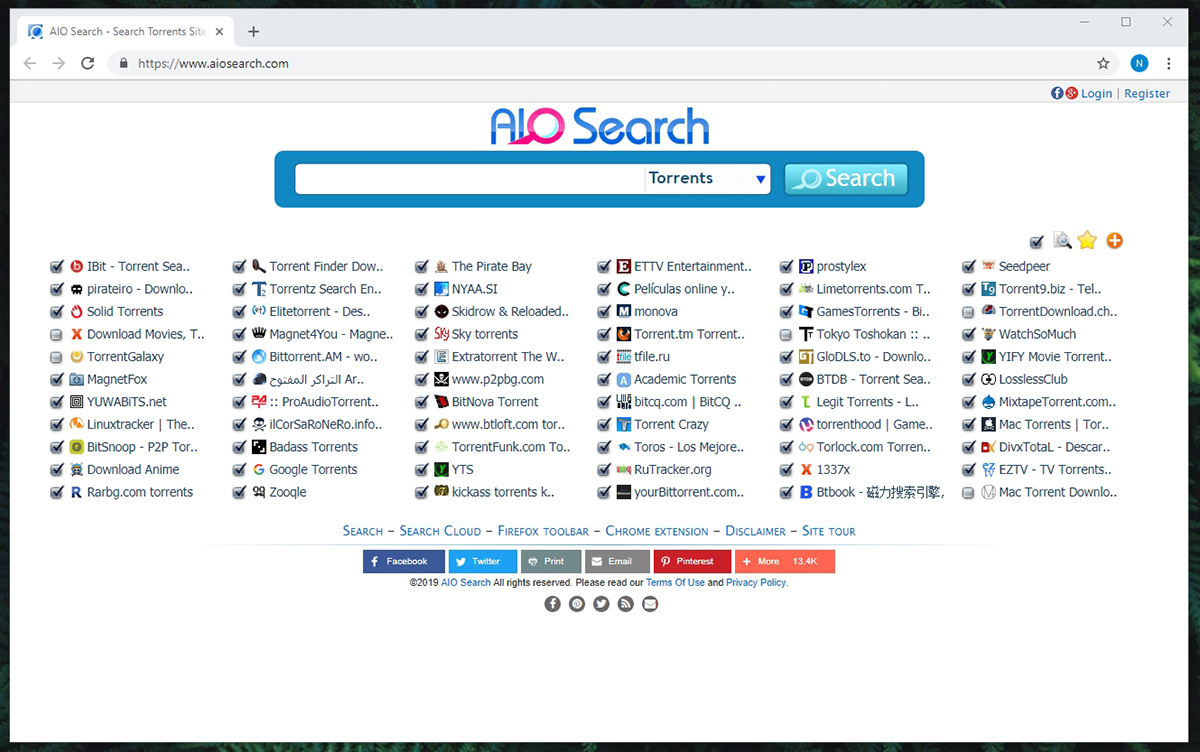Viewport: 1200px width, 752px height.
Task: Click the Pinterest share button
Action: (692, 561)
